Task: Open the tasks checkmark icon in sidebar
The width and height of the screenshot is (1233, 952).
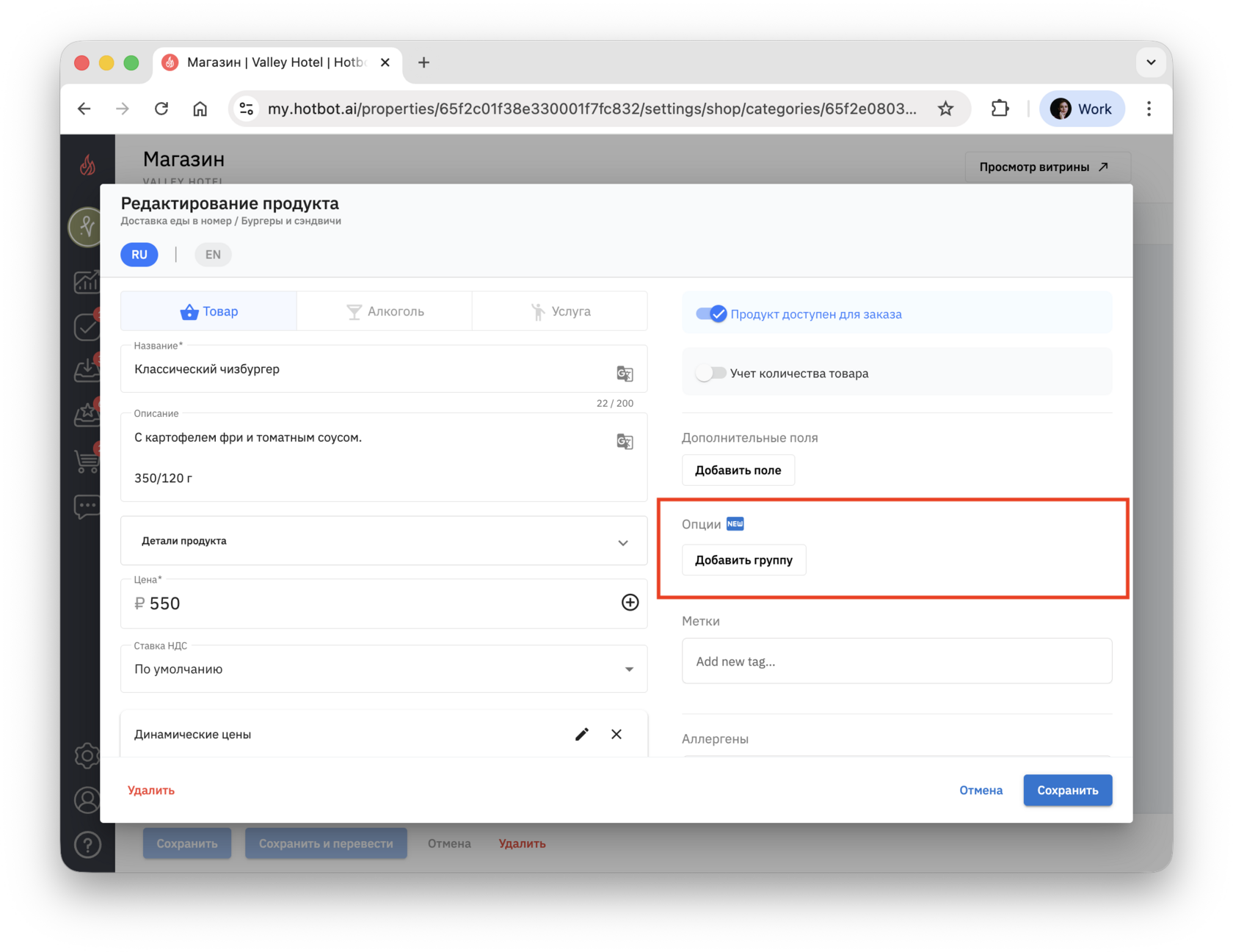Action: point(87,327)
